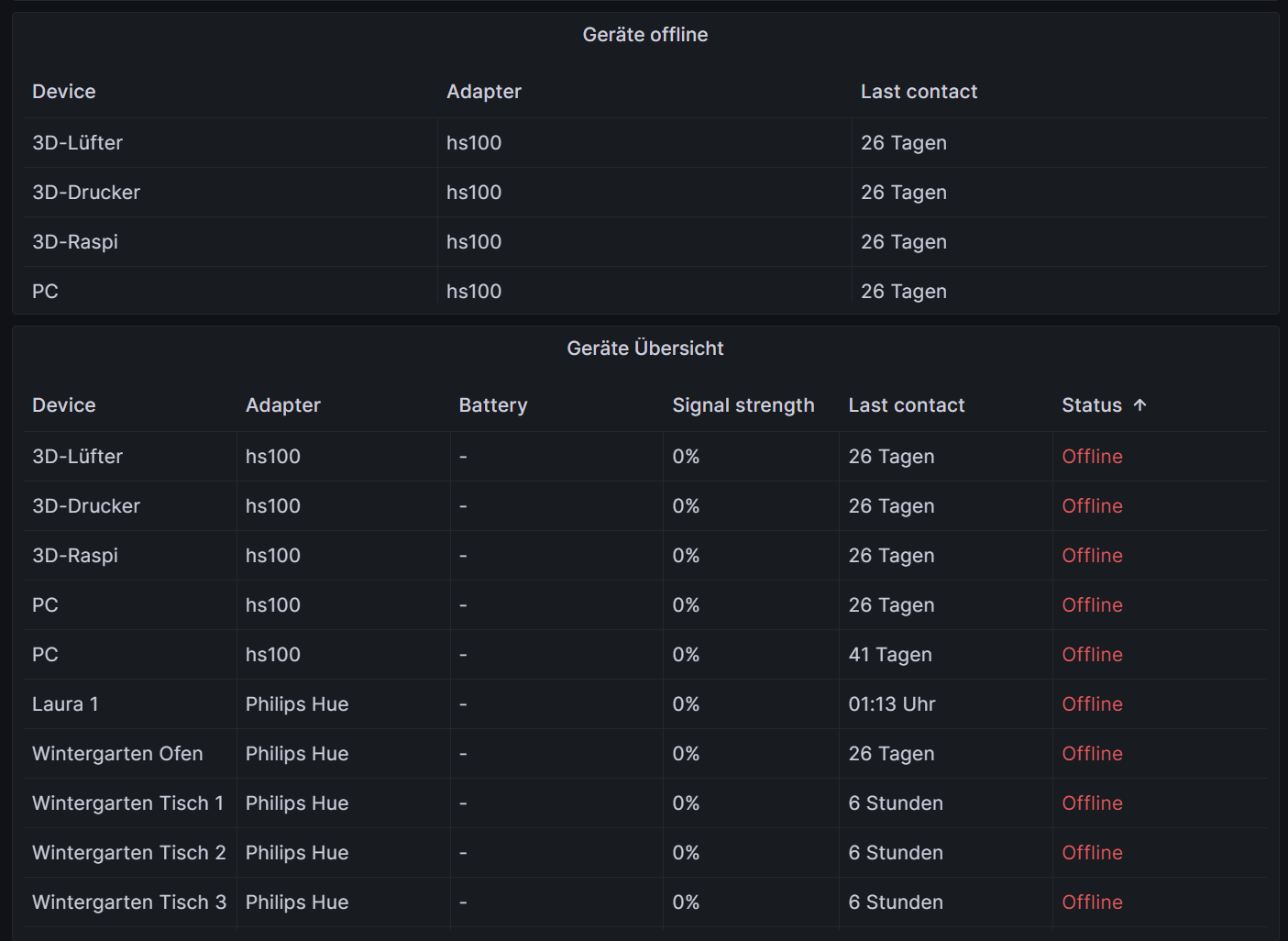This screenshot has width=1288, height=941.
Task: Select 3D-Drucker in the Geräte offline table
Action: [x=86, y=193]
